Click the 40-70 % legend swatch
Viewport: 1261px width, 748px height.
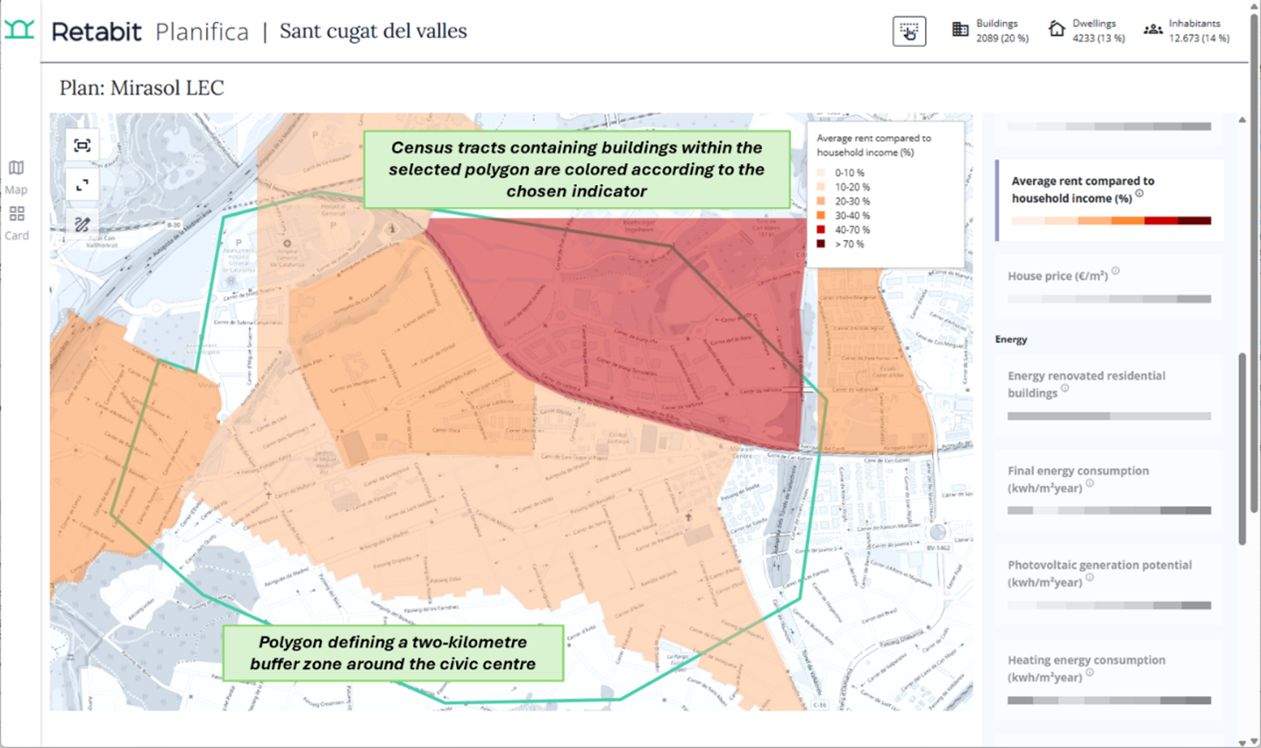[x=822, y=230]
